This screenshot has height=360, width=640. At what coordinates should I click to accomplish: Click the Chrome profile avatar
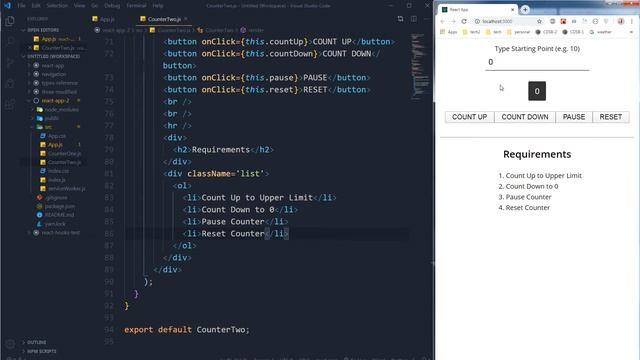[621, 21]
